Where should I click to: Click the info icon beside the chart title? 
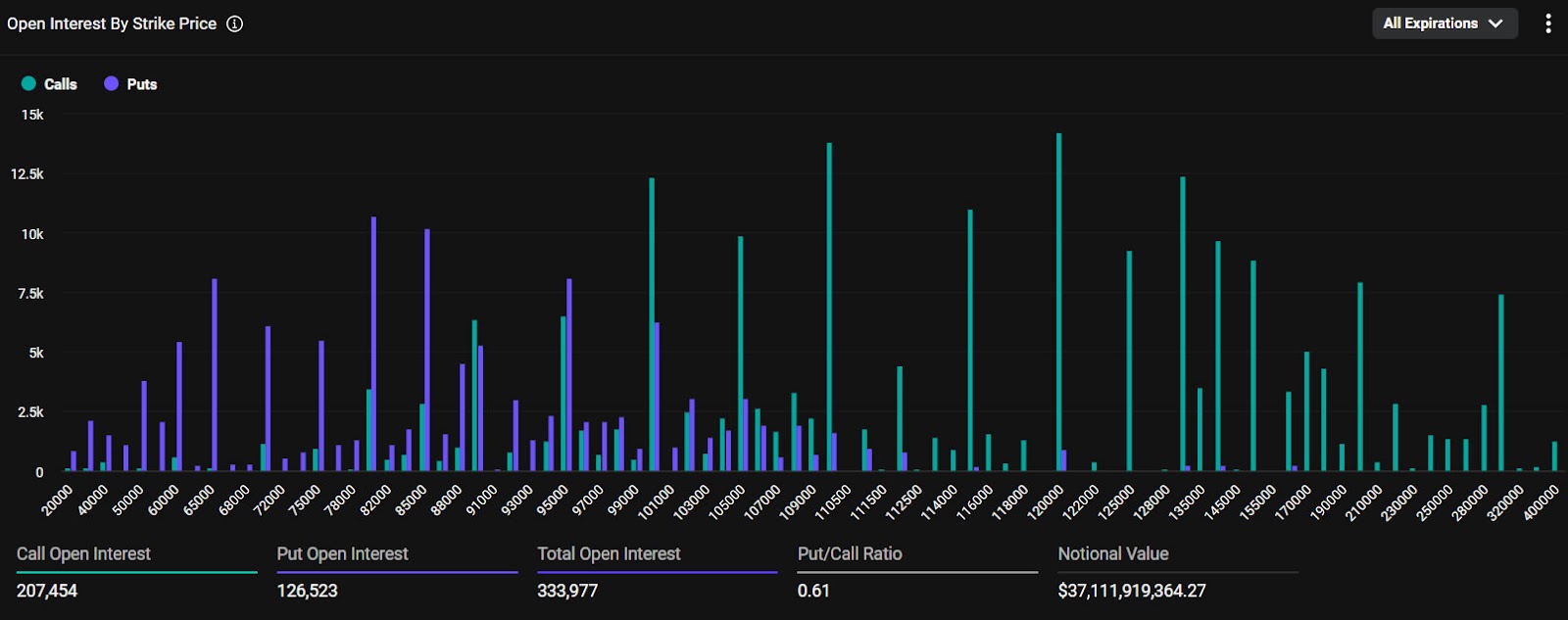[235, 24]
